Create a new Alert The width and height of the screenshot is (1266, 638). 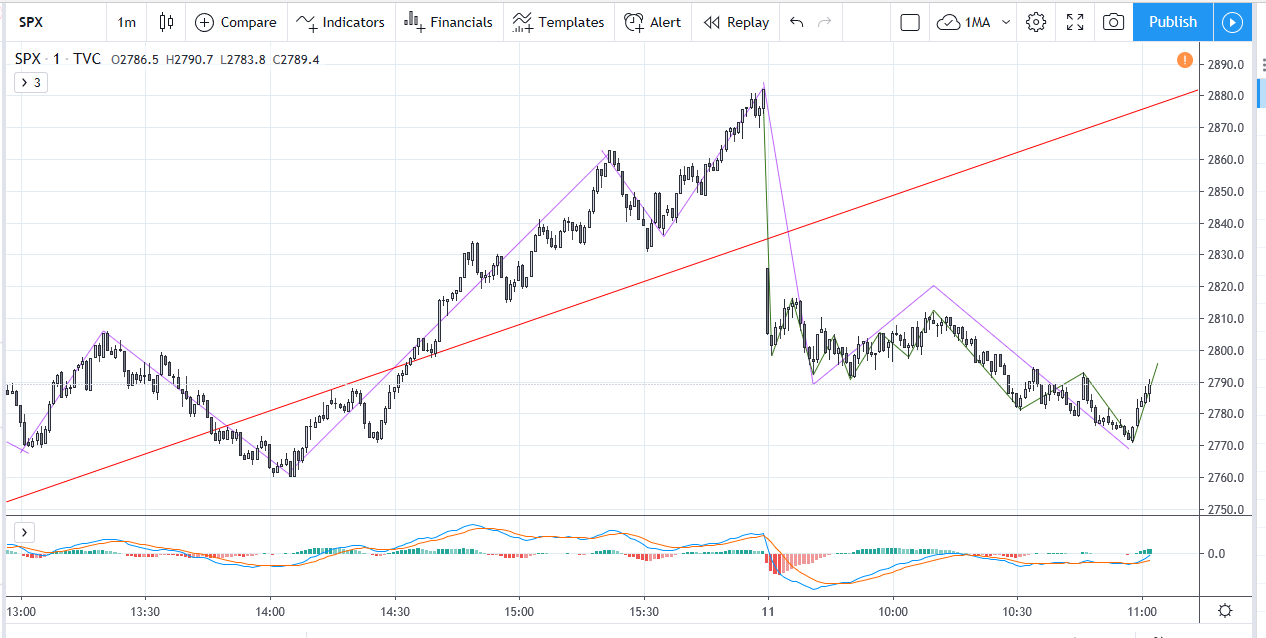point(652,22)
